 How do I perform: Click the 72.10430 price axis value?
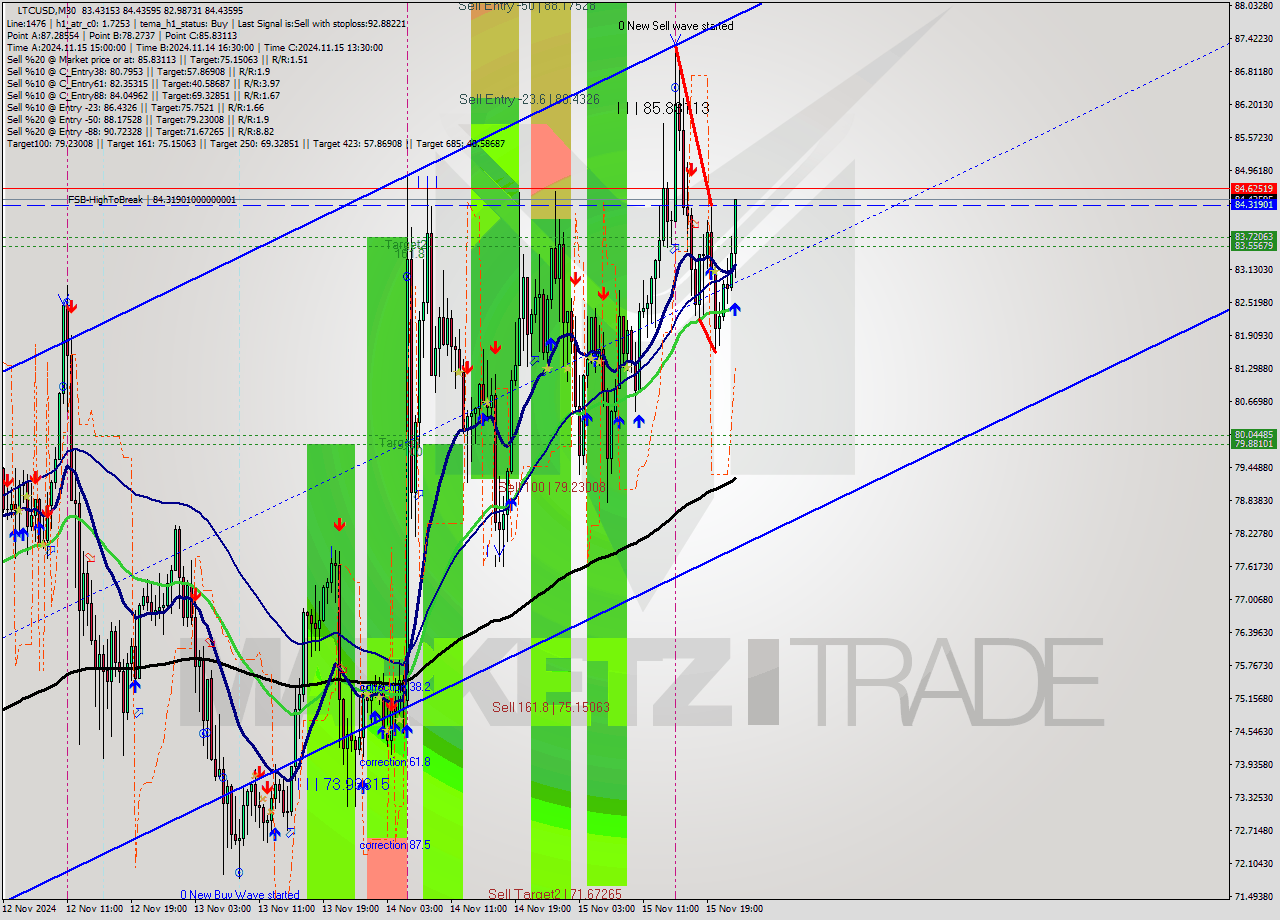tap(1253, 863)
